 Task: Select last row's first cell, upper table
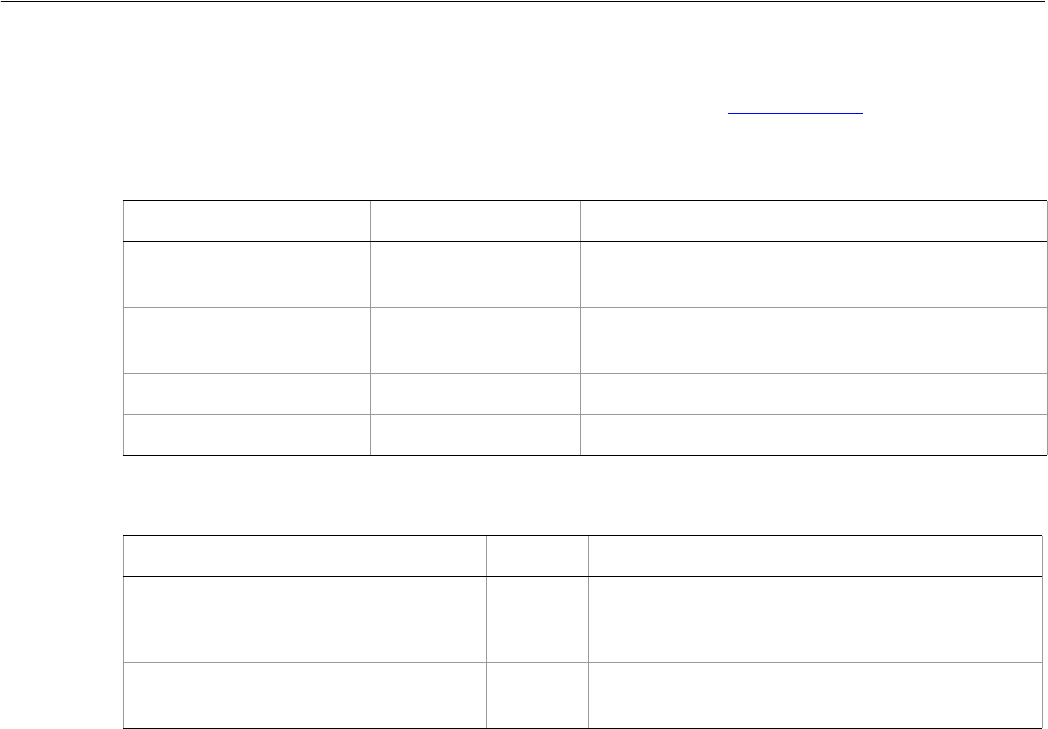pos(247,436)
